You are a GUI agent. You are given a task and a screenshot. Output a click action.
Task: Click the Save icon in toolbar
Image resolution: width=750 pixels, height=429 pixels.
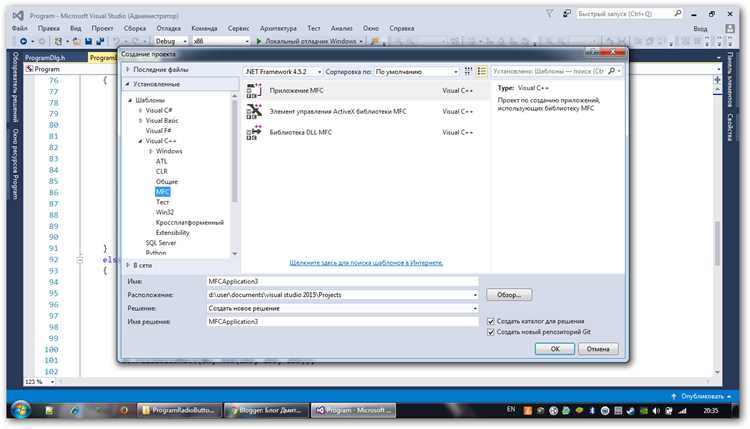(88, 41)
